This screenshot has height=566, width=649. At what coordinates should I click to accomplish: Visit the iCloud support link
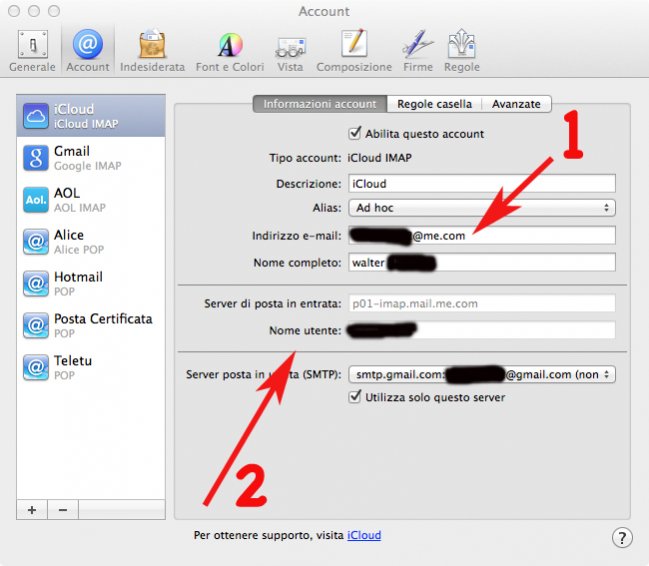point(364,535)
